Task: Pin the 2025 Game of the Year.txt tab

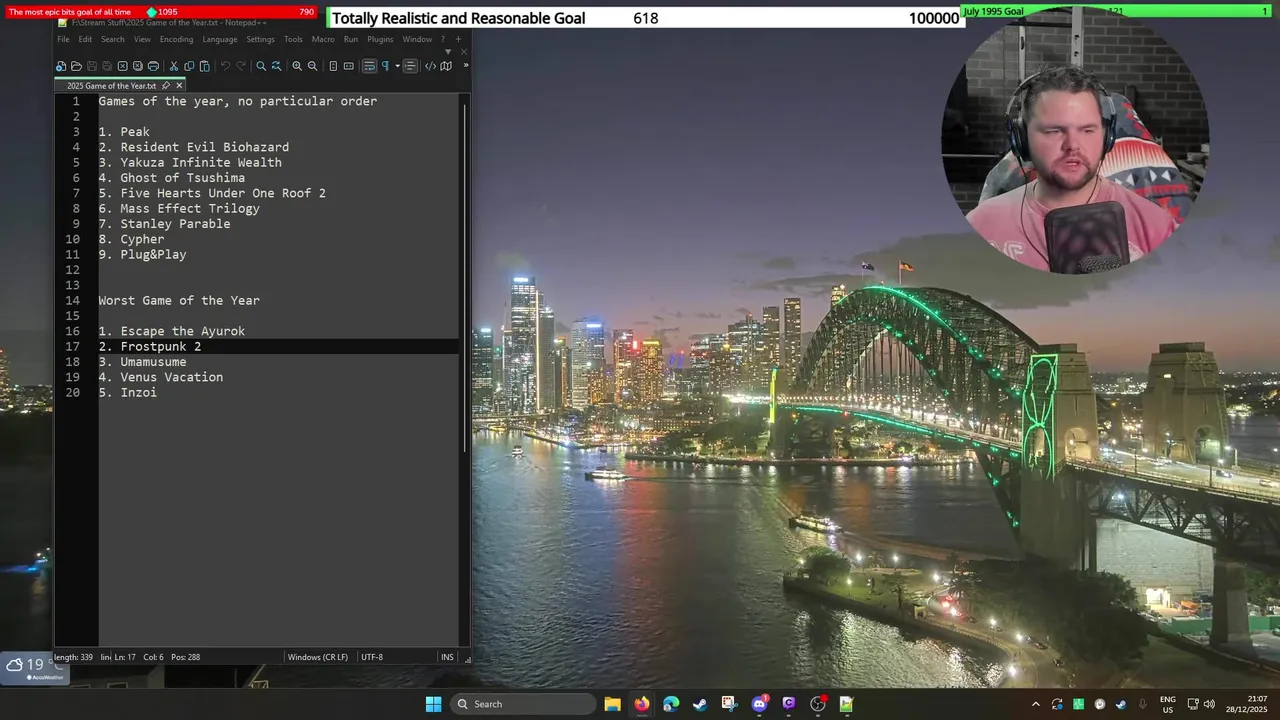Action: 165,86
